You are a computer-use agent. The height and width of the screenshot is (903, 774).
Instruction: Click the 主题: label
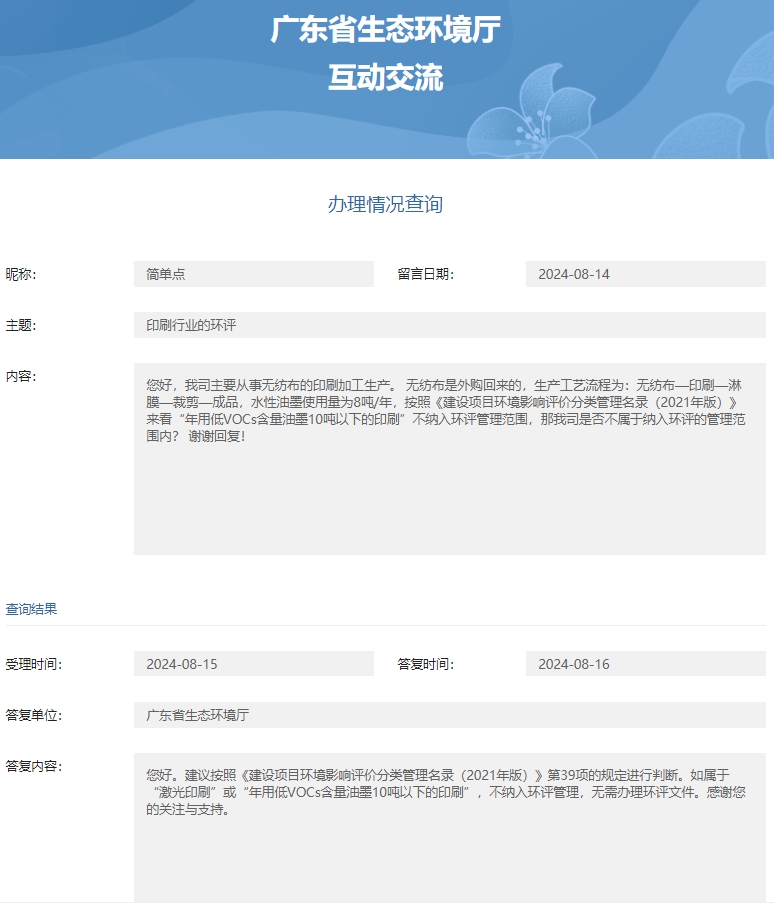(x=21, y=325)
